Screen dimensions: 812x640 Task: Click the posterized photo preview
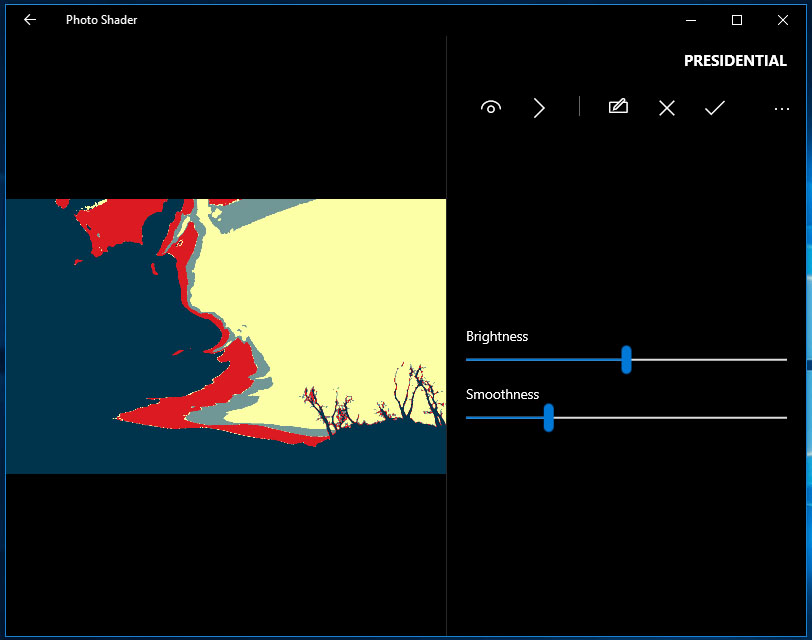[226, 336]
